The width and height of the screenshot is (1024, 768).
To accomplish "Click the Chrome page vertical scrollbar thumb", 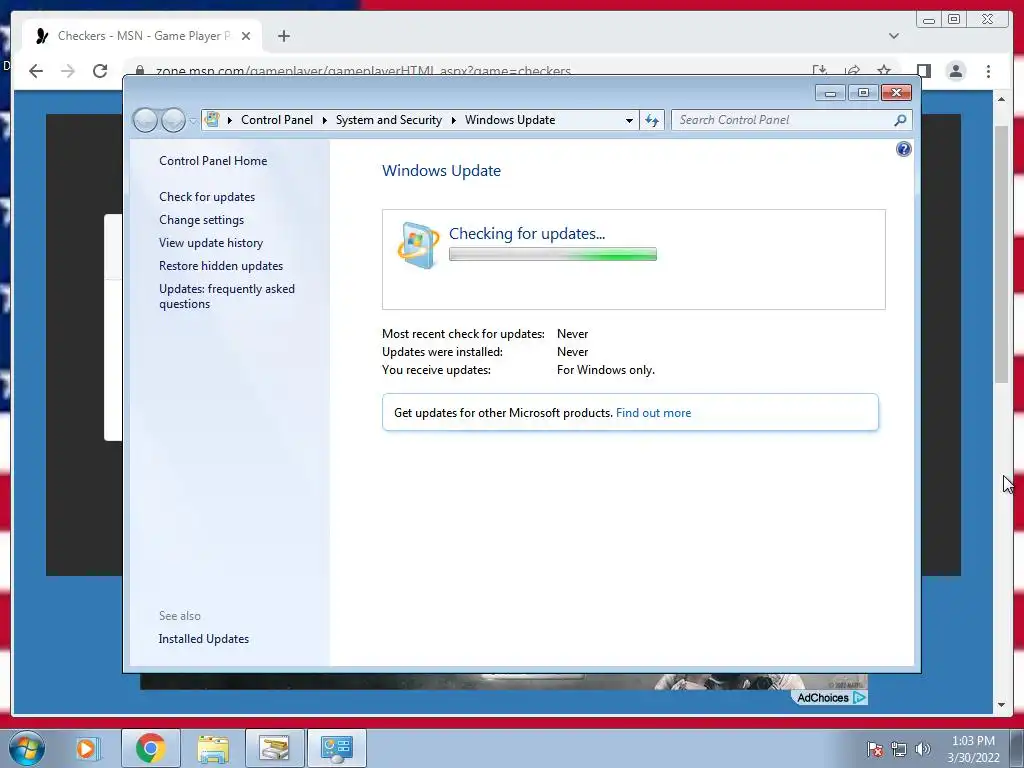I will tap(1002, 253).
